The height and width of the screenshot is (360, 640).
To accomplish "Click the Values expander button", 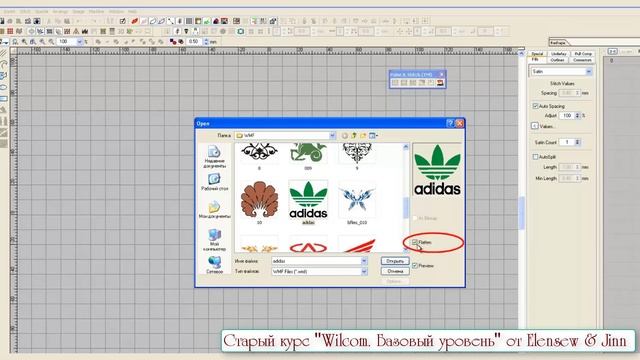I will click(535, 126).
